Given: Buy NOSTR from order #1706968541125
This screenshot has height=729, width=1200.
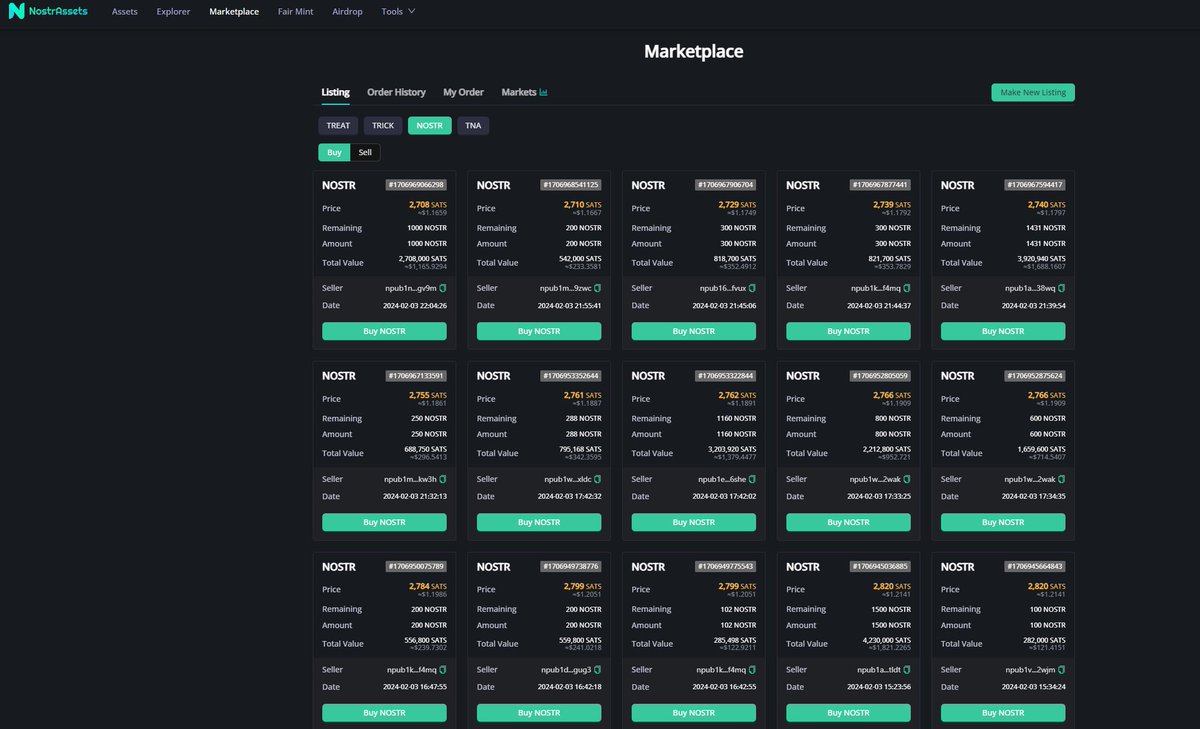Looking at the screenshot, I should click(539, 331).
